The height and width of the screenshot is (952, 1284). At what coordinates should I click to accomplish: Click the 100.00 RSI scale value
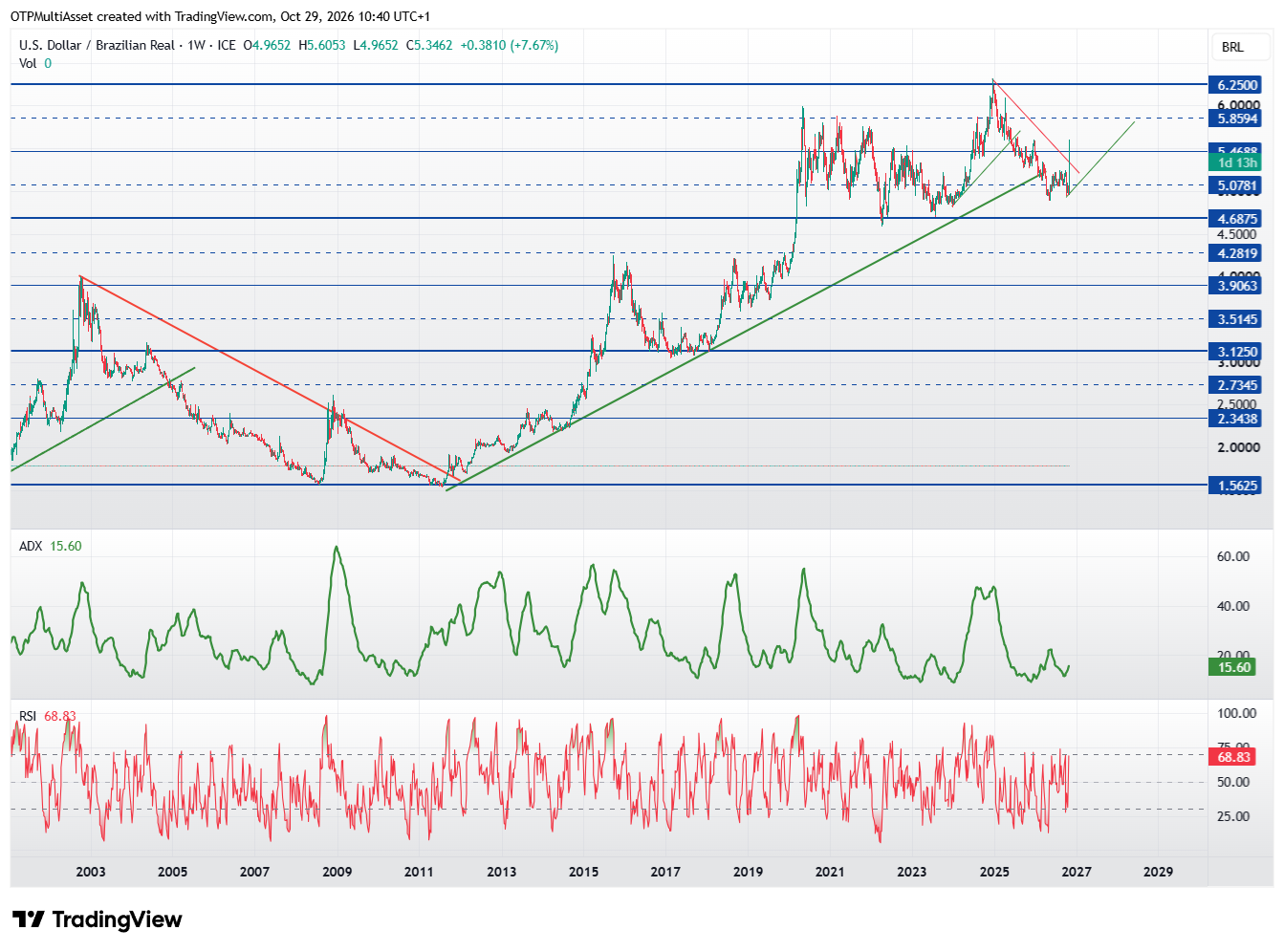[1236, 713]
